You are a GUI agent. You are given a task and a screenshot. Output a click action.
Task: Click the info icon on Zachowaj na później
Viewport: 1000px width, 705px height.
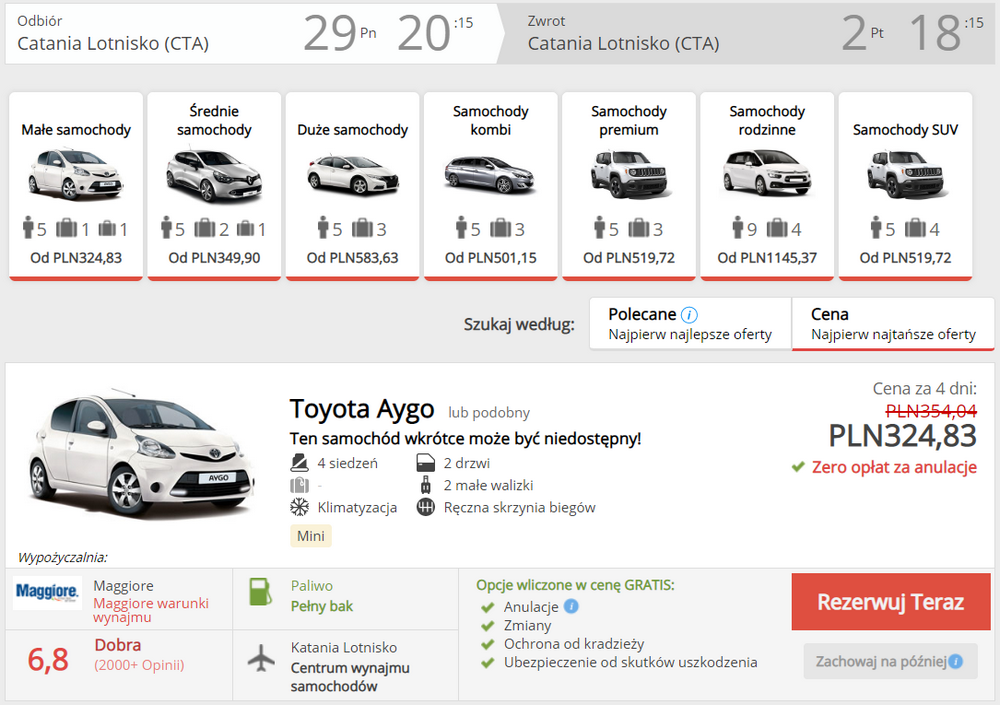(955, 662)
